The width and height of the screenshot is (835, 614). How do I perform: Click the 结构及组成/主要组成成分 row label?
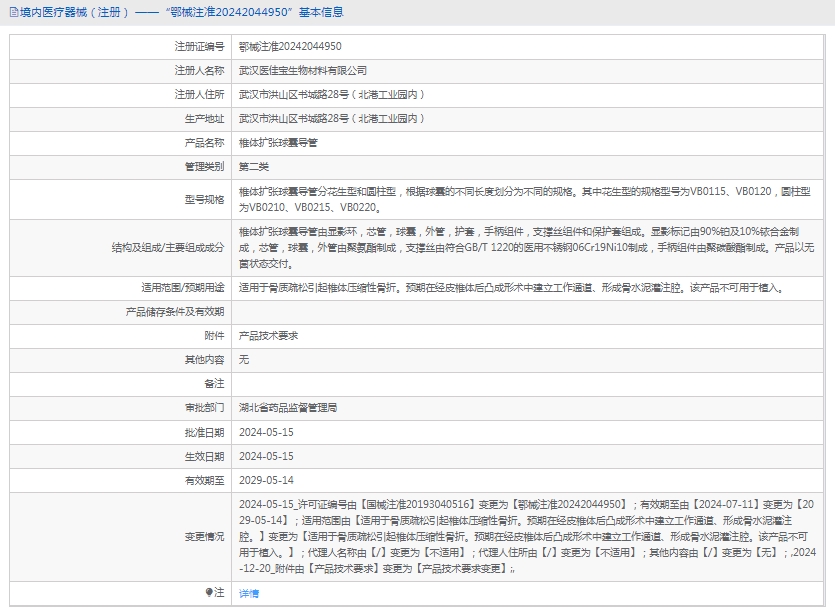(x=168, y=246)
